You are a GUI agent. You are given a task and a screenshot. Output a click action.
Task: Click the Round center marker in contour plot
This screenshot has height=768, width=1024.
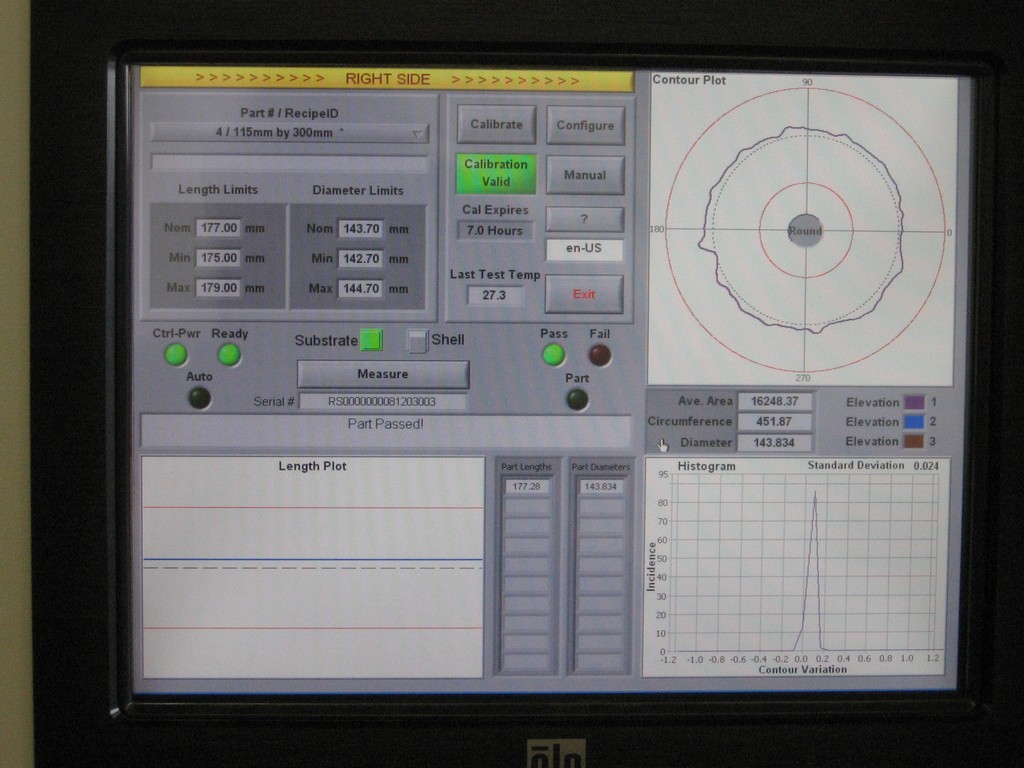coord(805,230)
